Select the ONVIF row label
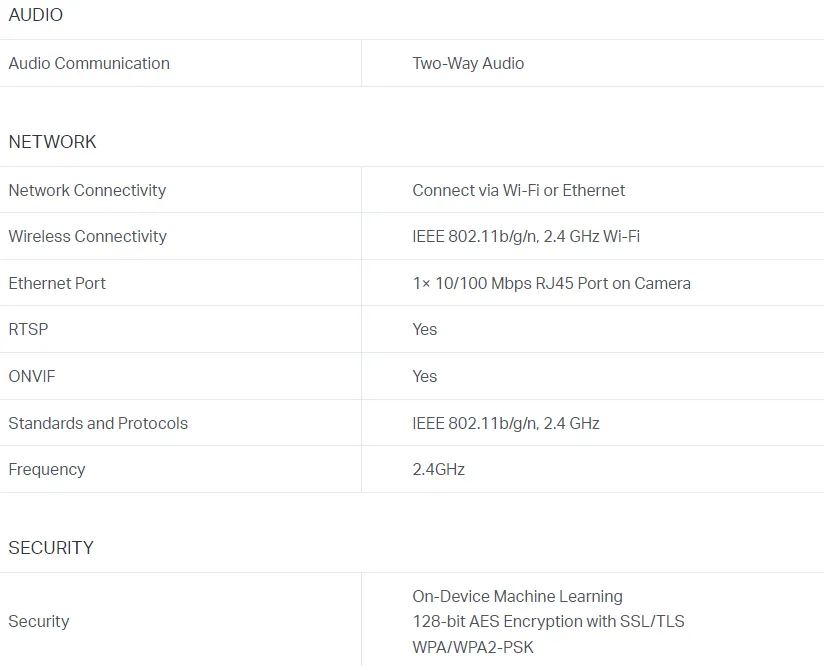Viewport: 824px width, 666px height. pos(32,376)
